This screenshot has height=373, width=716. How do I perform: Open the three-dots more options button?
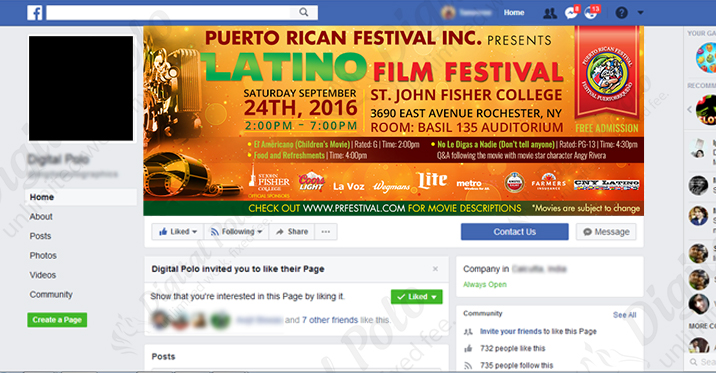[x=326, y=232]
